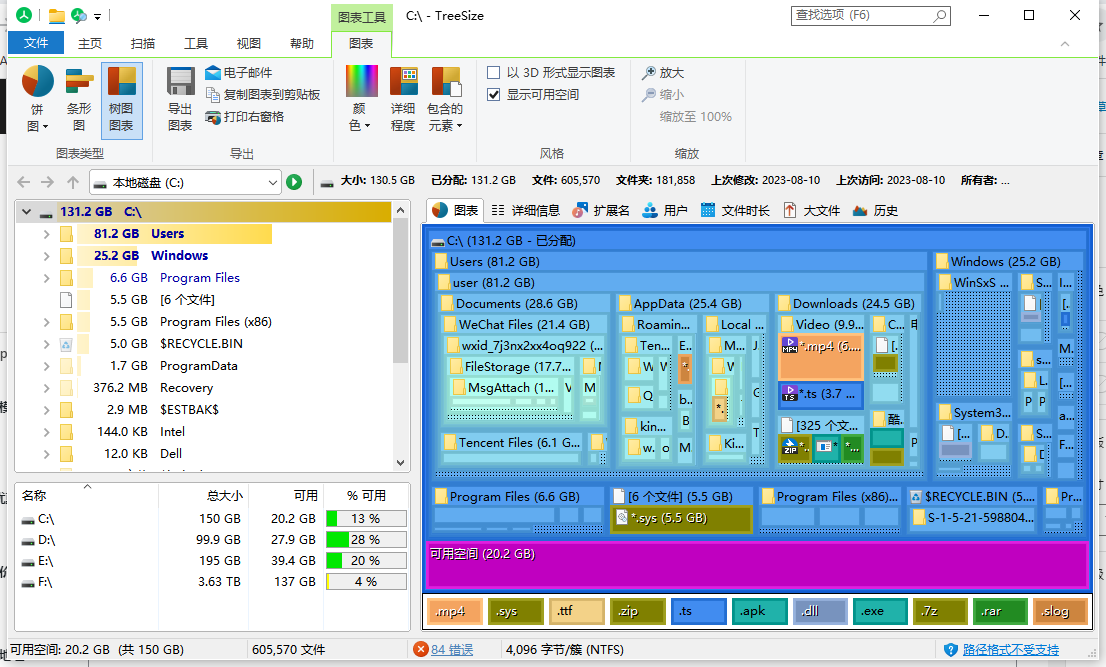Enable 以 3D 形式显示图表

[x=494, y=72]
